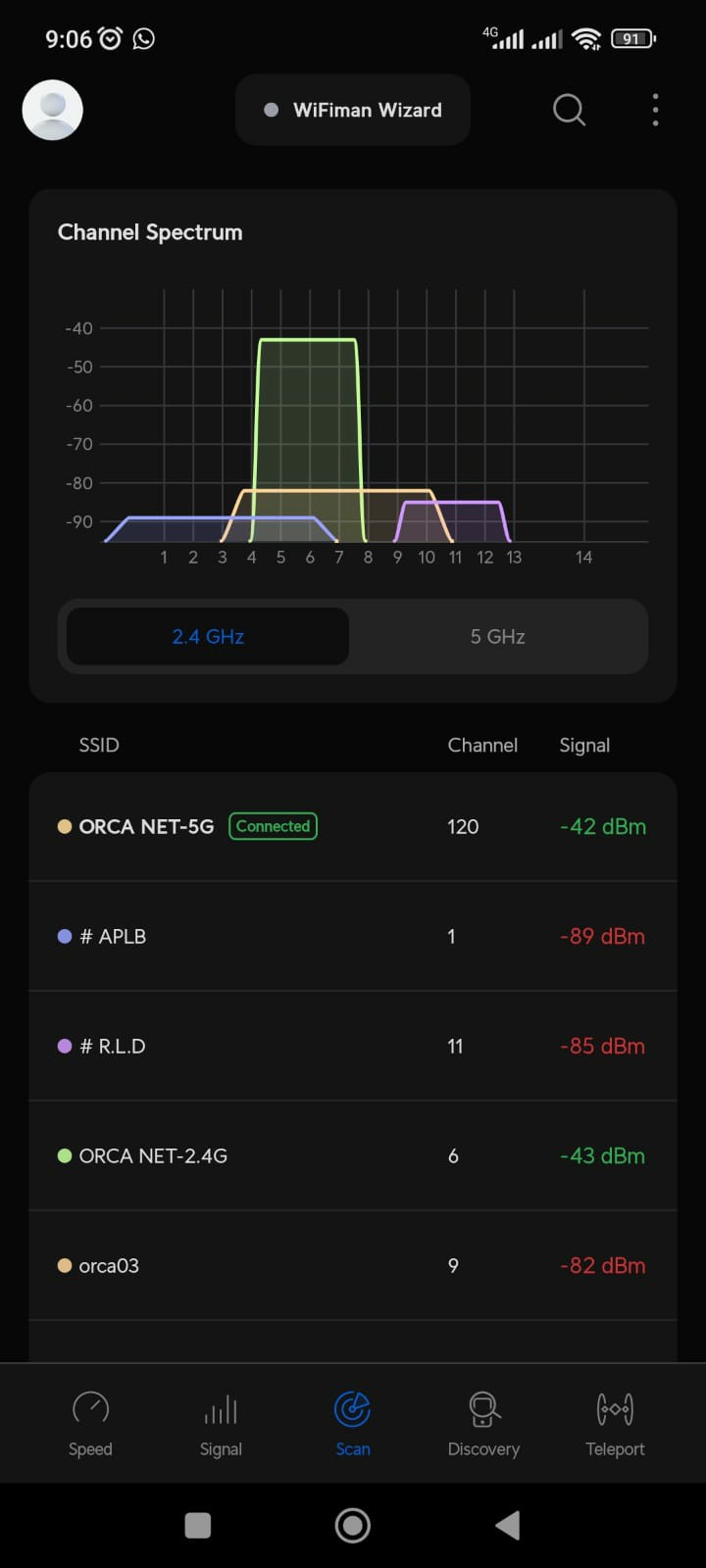The image size is (706, 1568).
Task: Open the ORCA NET-5G network entry
Action: (146, 827)
